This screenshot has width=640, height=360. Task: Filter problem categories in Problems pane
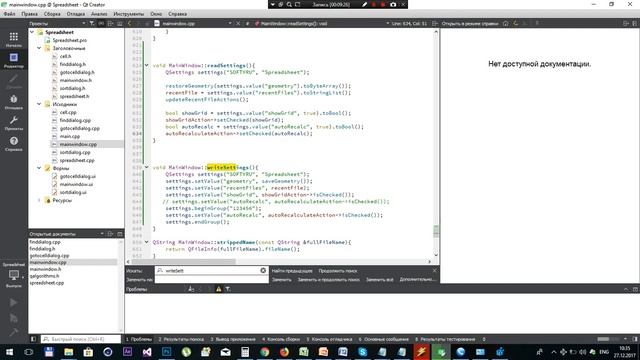click(x=228, y=289)
